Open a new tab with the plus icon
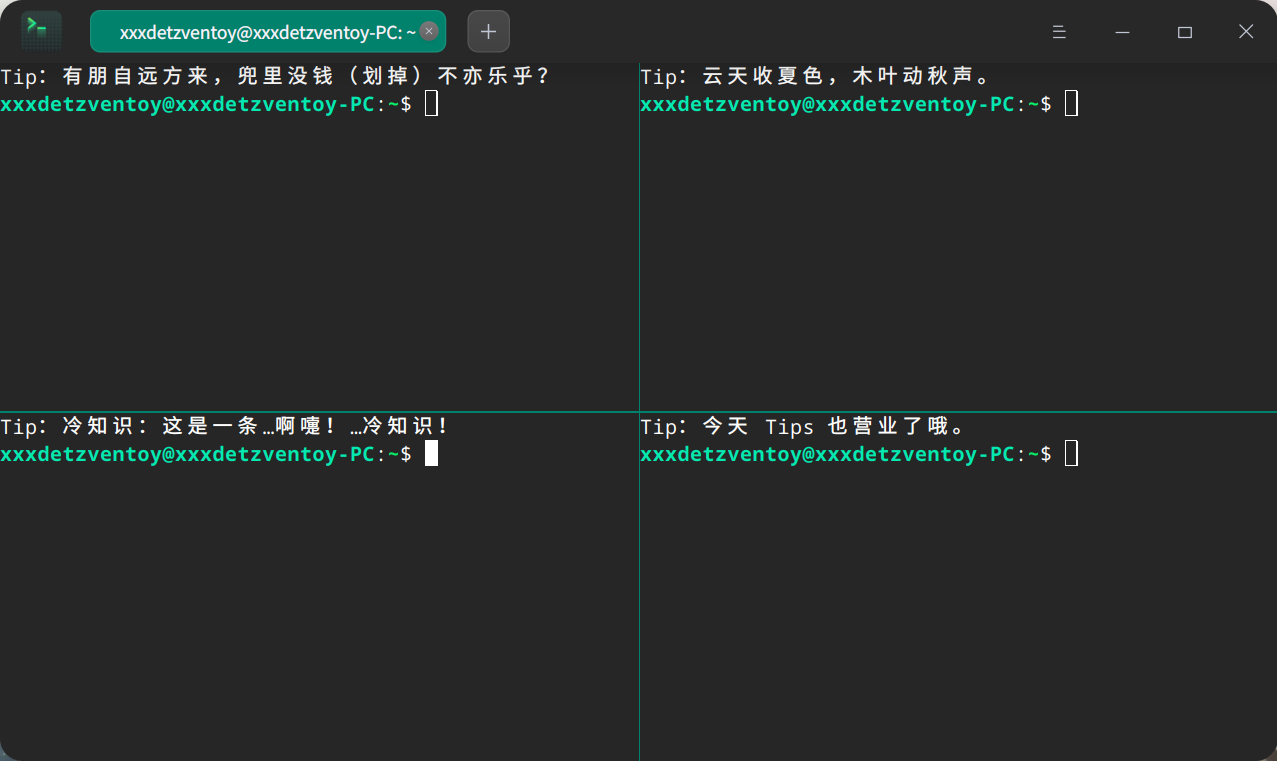The height and width of the screenshot is (761, 1277). click(x=488, y=31)
